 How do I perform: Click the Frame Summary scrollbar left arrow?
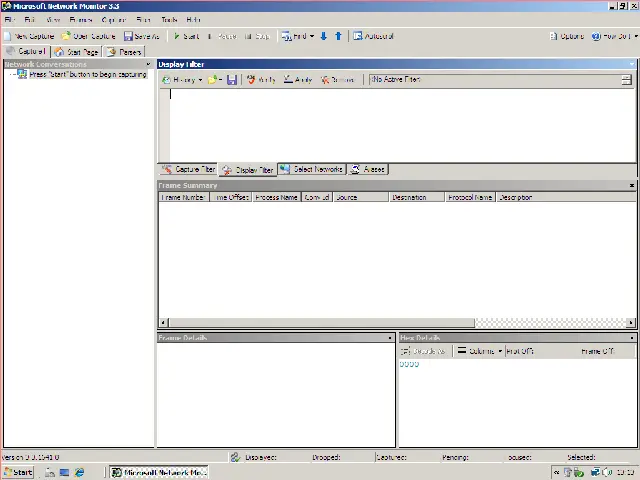[x=163, y=323]
